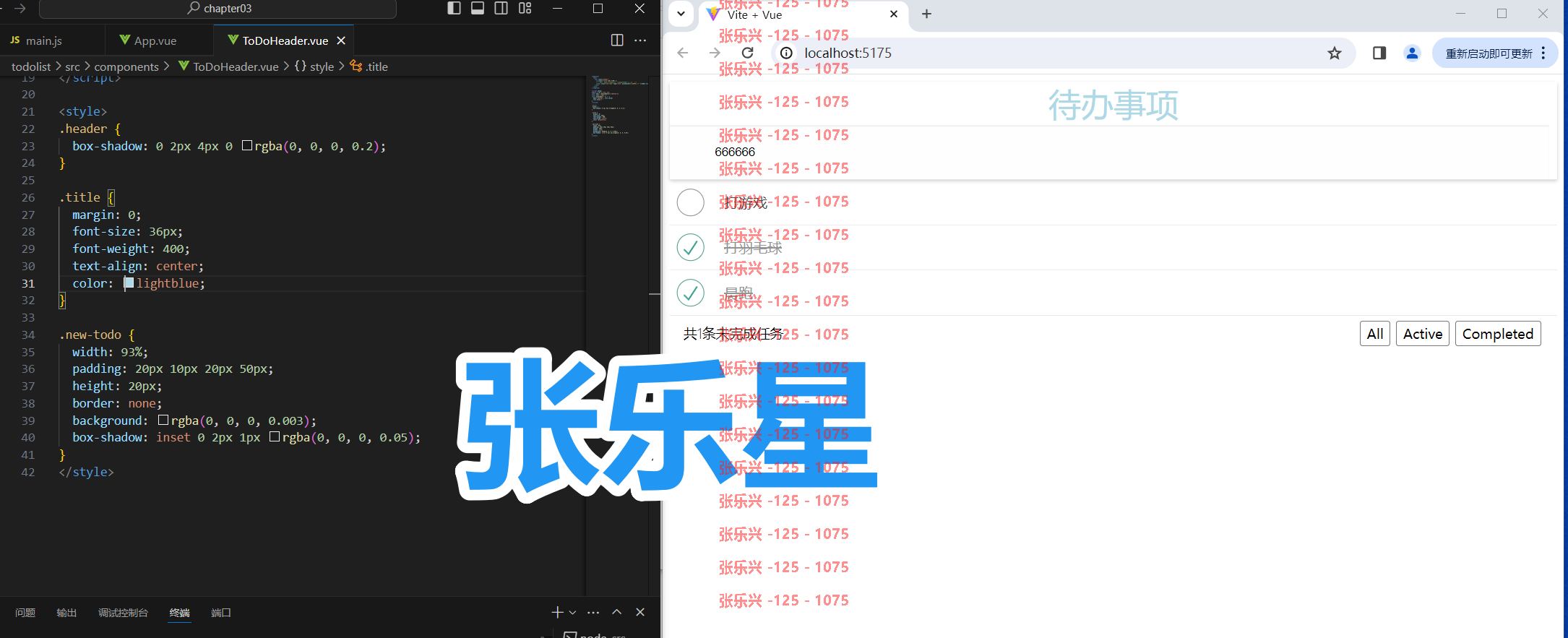Open Chrome tab search dropdown
1568x638 pixels.
[681, 14]
